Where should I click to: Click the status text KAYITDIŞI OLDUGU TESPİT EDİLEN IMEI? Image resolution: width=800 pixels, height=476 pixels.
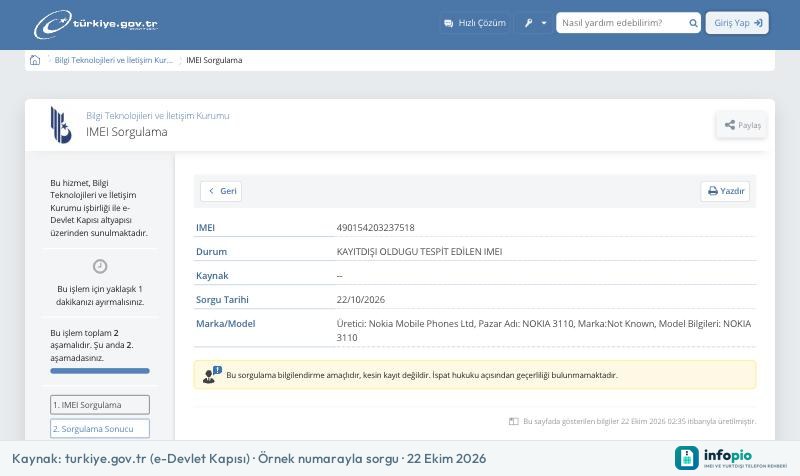pyautogui.click(x=419, y=252)
